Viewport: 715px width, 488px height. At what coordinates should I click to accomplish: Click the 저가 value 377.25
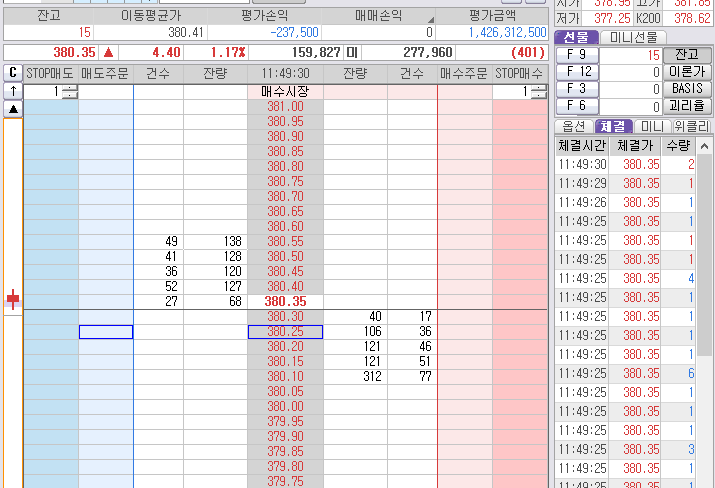click(x=612, y=18)
